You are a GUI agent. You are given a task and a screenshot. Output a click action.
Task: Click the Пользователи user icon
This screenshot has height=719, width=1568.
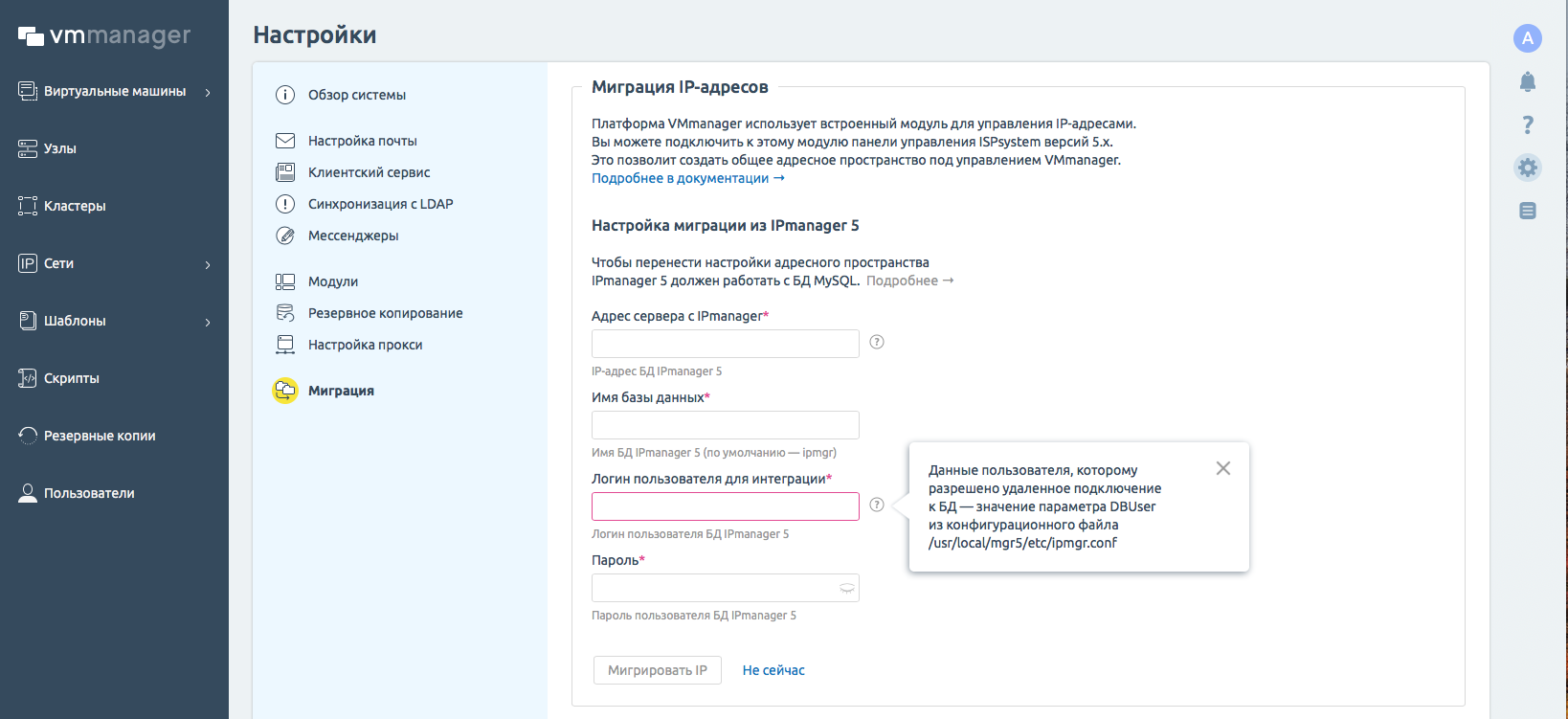pyautogui.click(x=28, y=493)
